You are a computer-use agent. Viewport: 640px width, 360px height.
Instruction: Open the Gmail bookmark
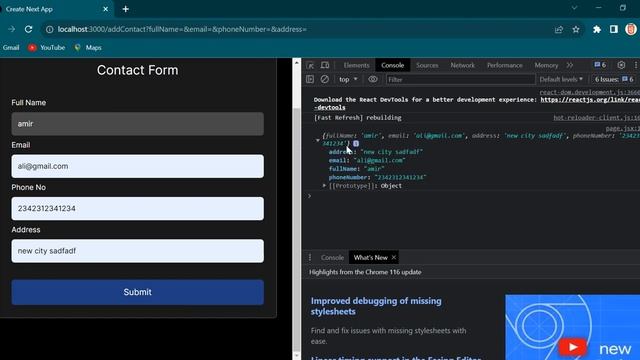(11, 48)
